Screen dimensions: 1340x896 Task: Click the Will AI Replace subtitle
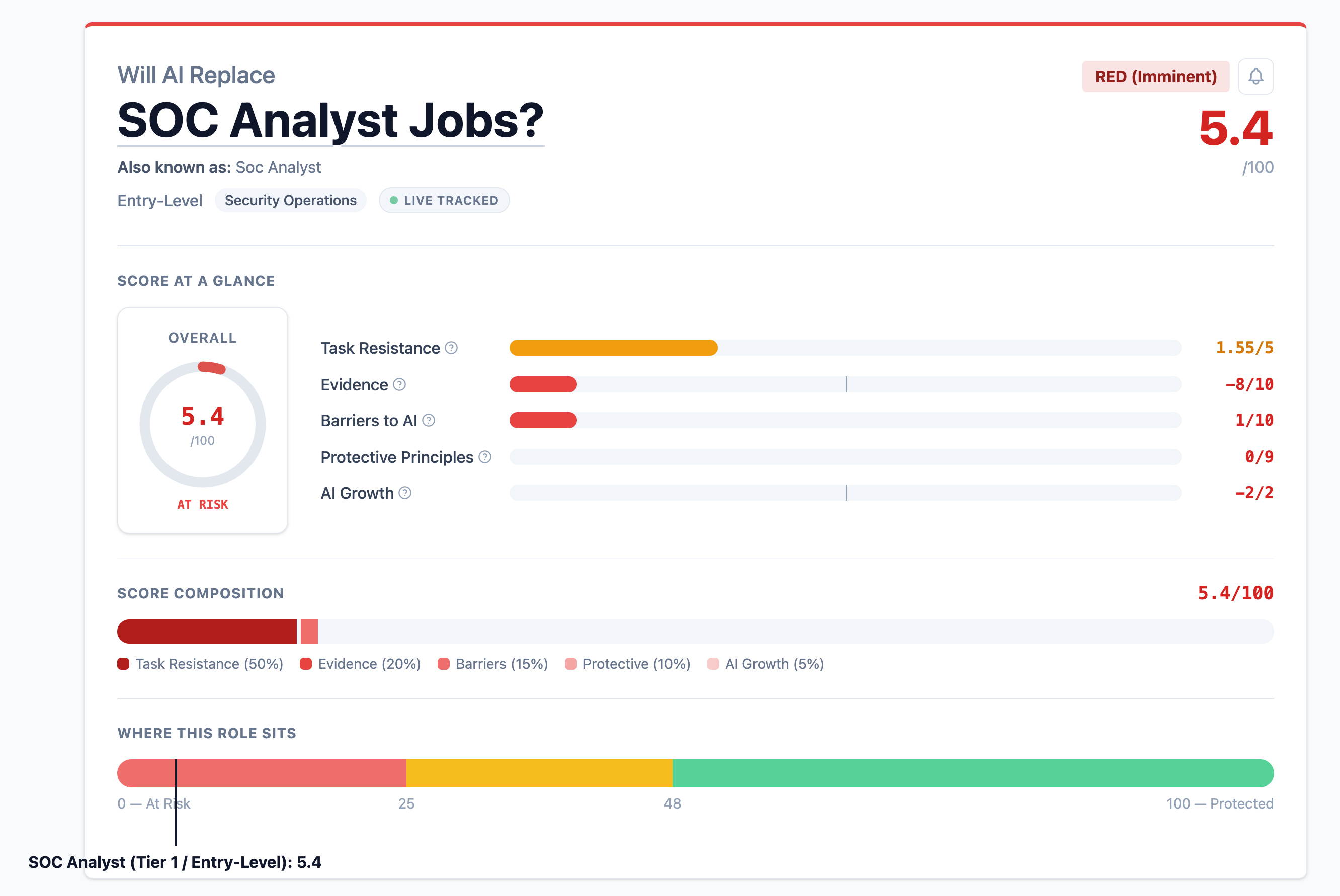coord(196,75)
